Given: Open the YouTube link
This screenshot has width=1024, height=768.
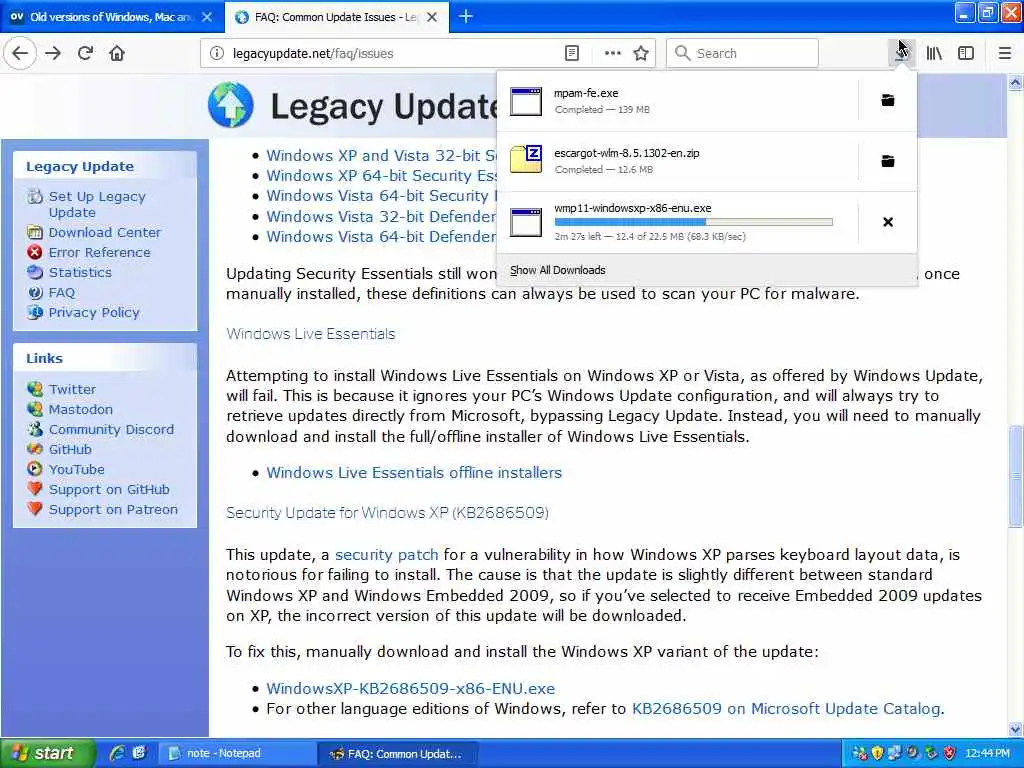Looking at the screenshot, I should click(x=76, y=470).
